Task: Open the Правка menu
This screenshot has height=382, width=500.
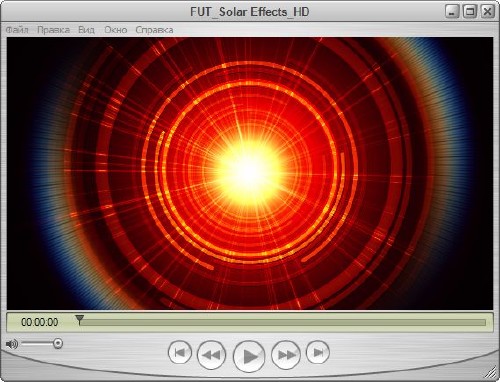Action: (53, 30)
